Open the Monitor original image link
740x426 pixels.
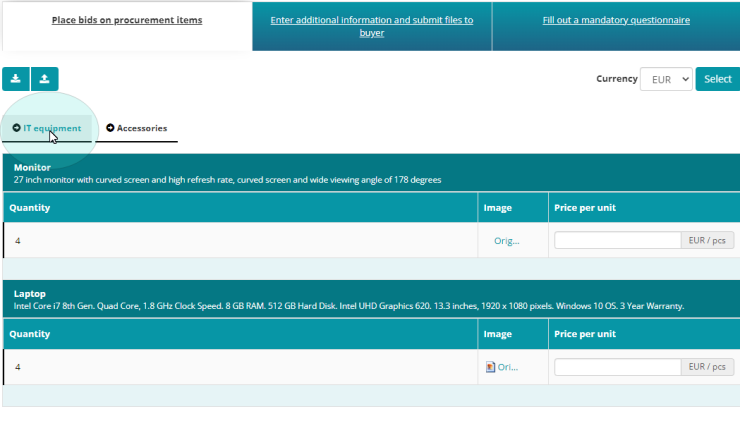[506, 241]
